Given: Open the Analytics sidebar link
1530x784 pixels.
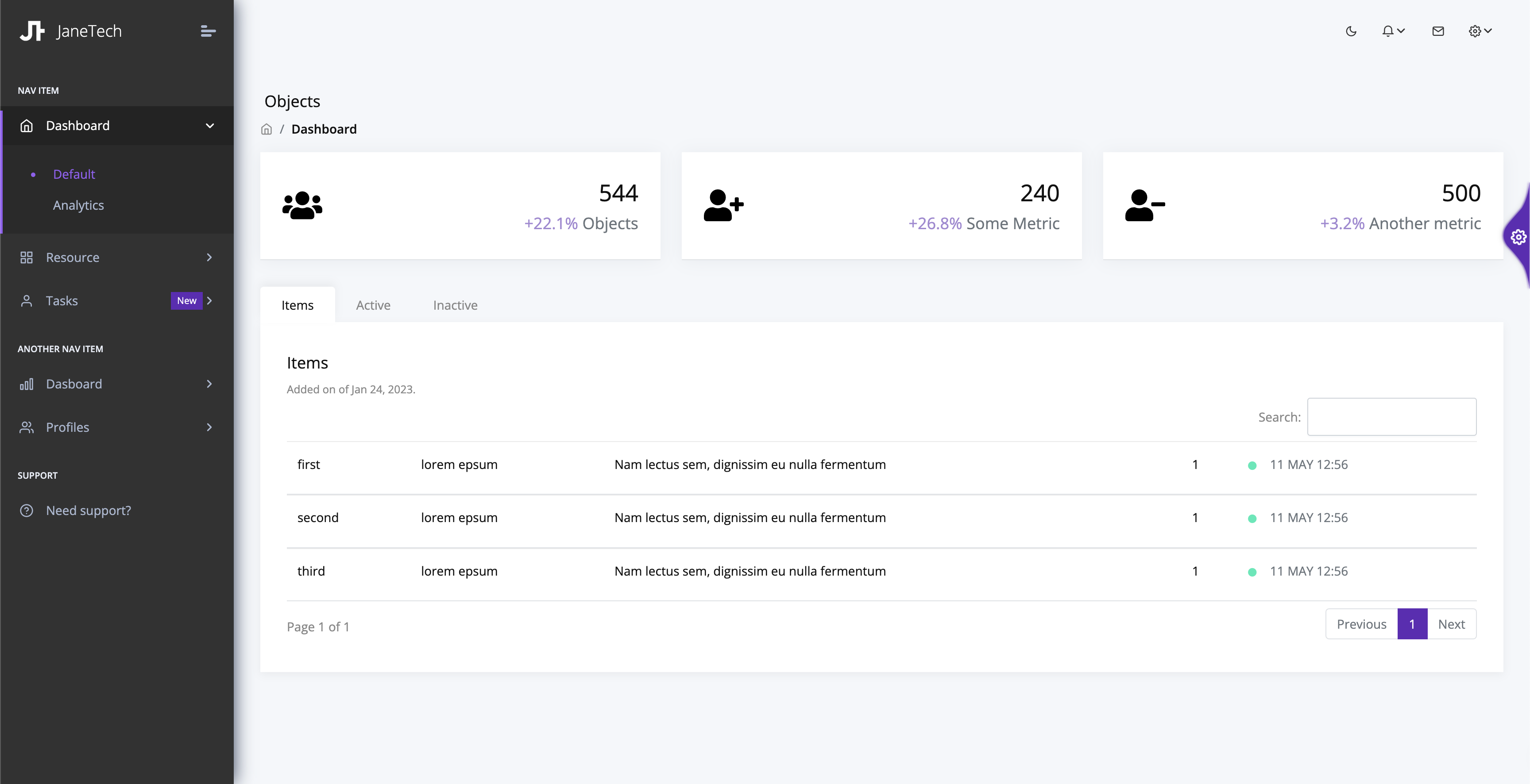Looking at the screenshot, I should 78,205.
